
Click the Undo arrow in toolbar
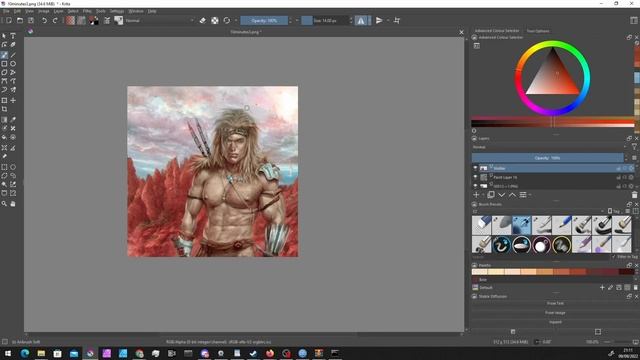44,20
